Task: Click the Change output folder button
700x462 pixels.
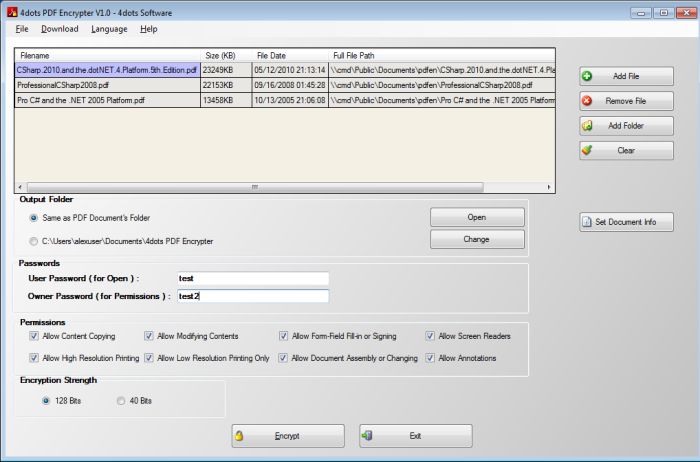Action: point(477,239)
